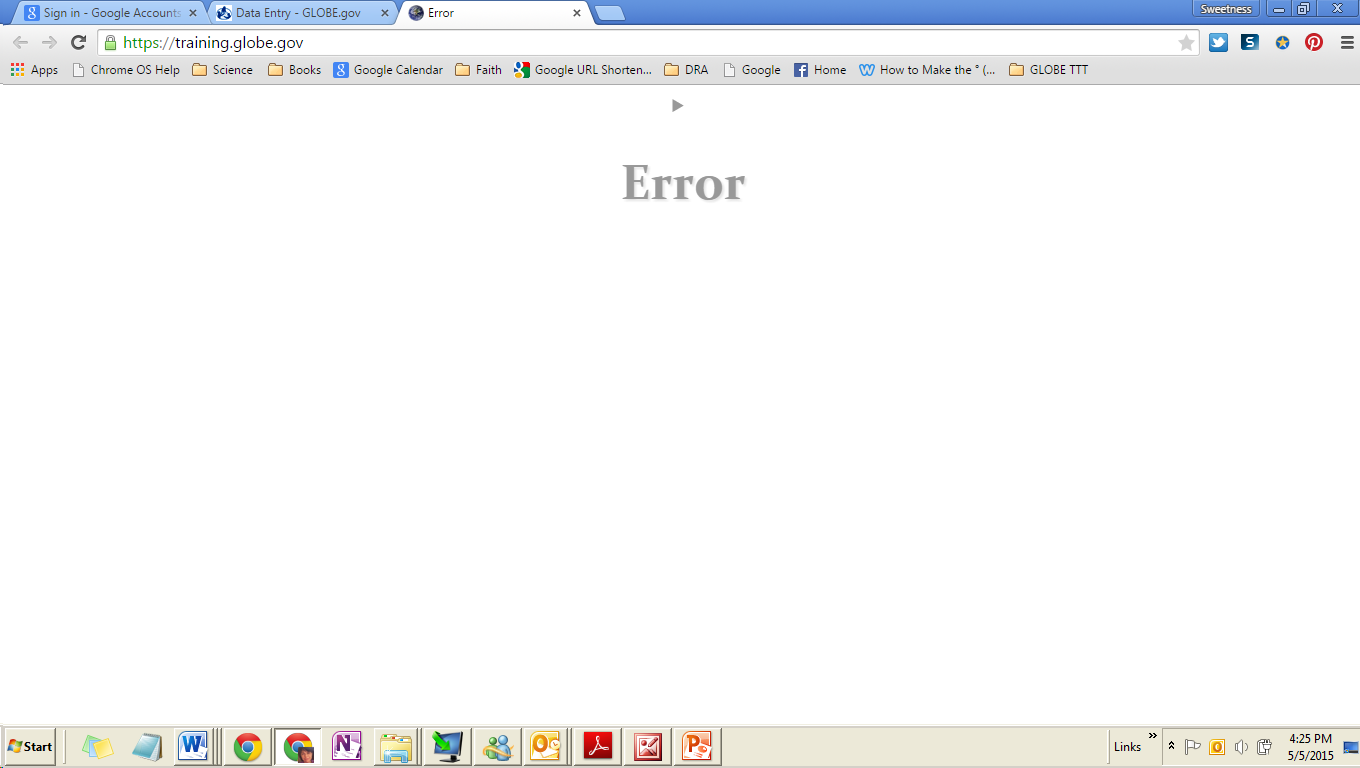Click the address bar showing training.globe.gov
Image resolution: width=1360 pixels, height=768 pixels.
tap(640, 43)
